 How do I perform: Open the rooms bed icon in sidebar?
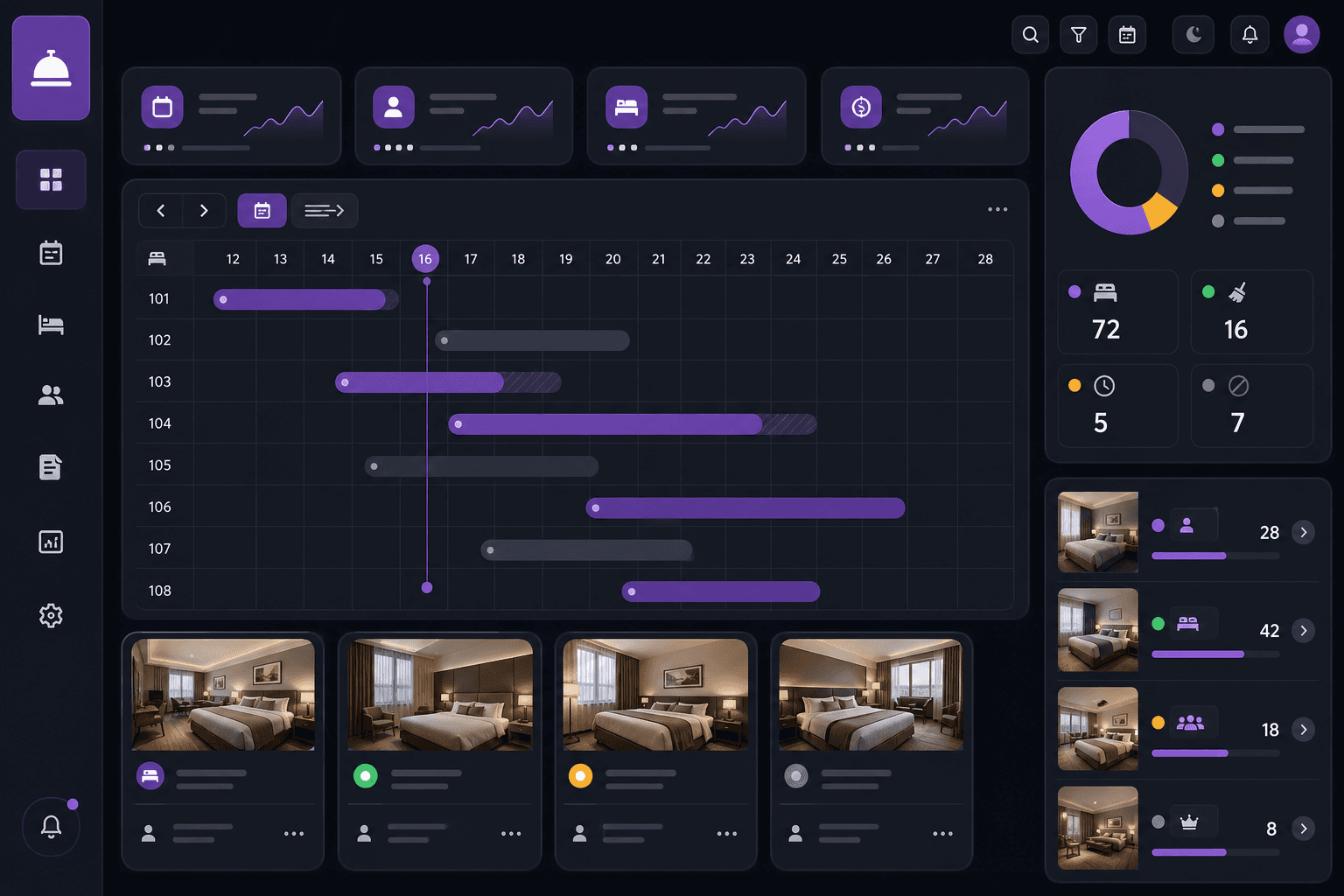51,325
